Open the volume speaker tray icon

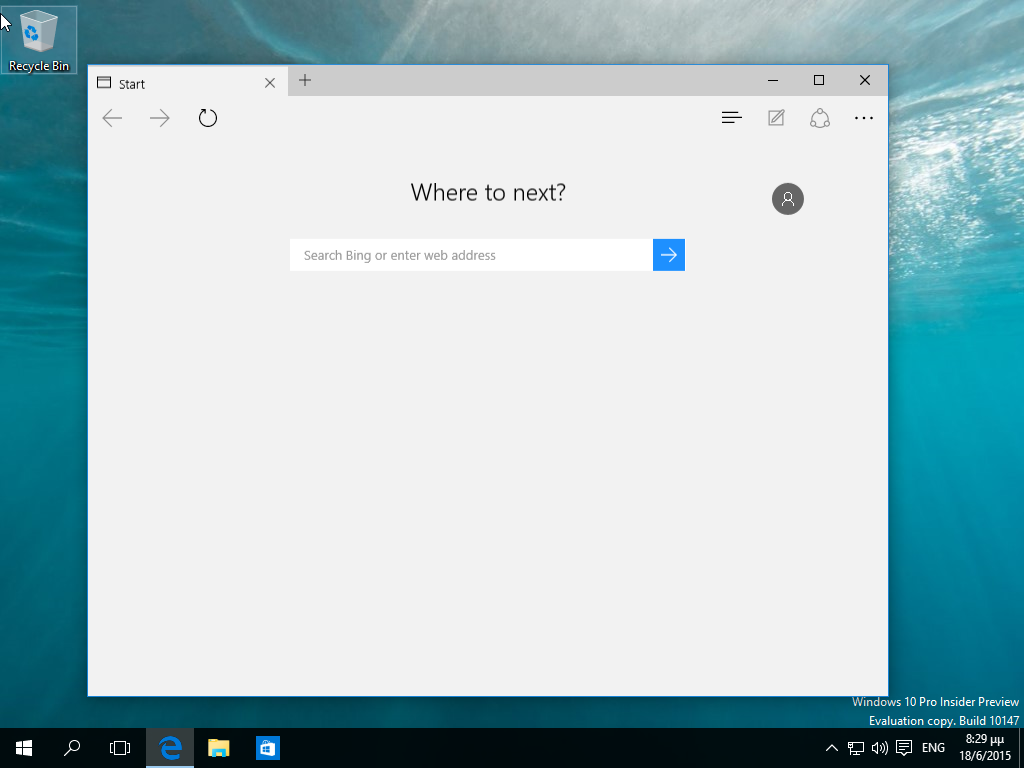pos(880,748)
